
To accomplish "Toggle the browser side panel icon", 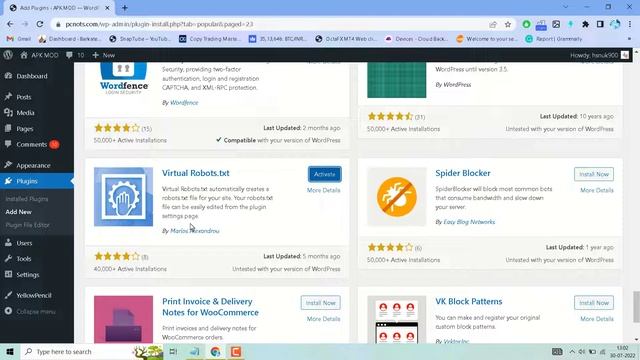I will click(600, 24).
